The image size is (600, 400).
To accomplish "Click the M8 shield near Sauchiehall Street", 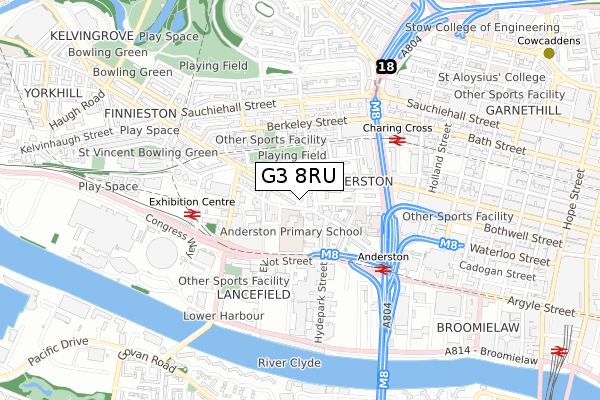I will 376,109.
